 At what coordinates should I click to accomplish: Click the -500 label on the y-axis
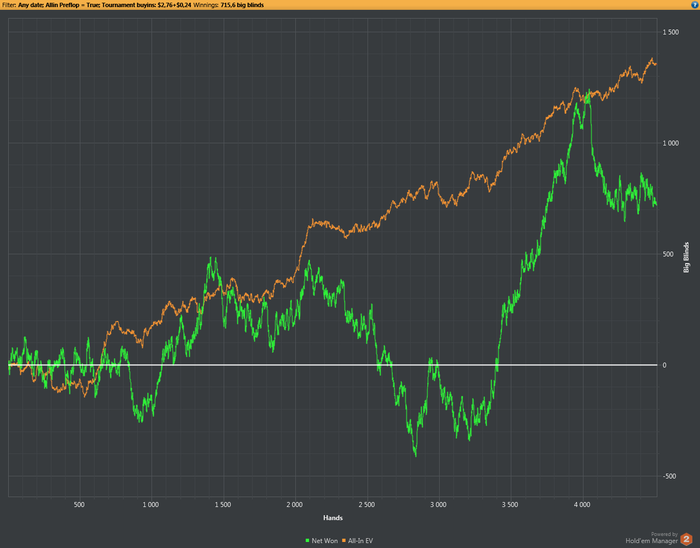[x=670, y=476]
